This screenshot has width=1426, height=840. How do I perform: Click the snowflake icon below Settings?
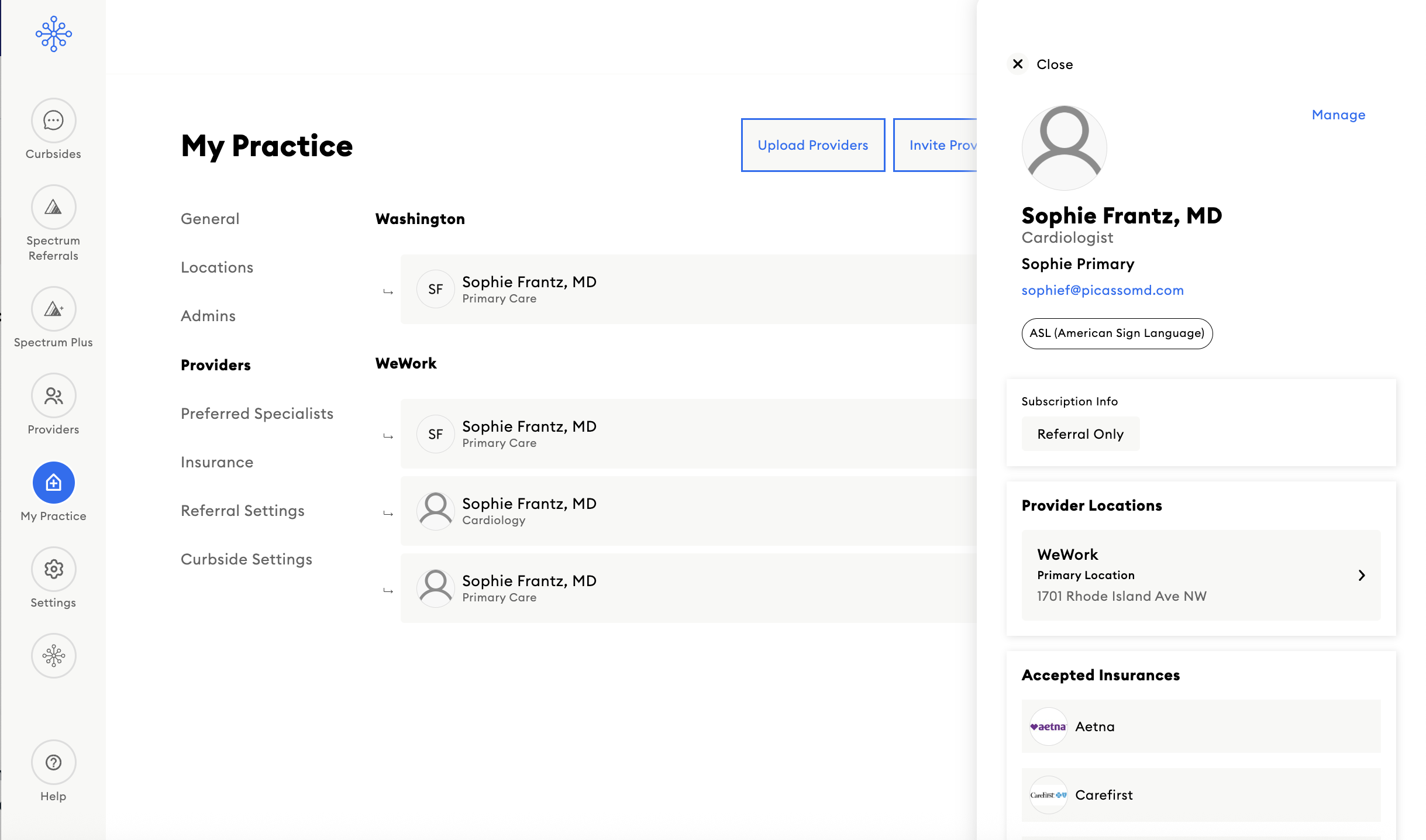click(x=53, y=656)
